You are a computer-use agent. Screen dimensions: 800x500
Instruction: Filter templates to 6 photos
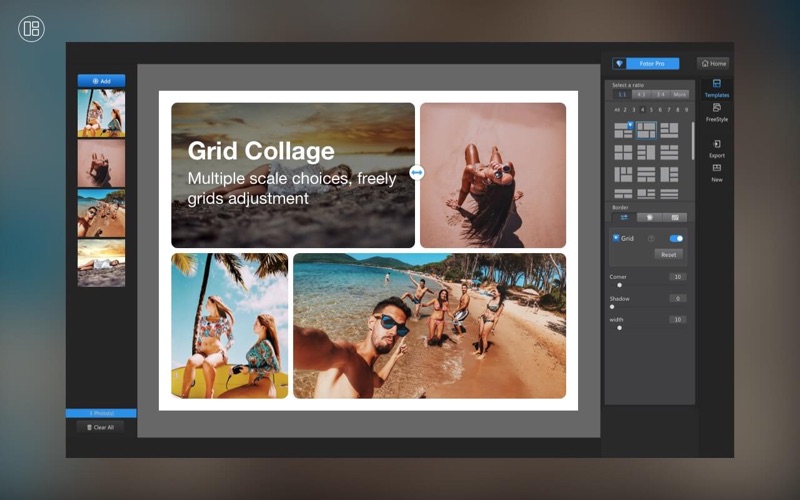[660, 110]
